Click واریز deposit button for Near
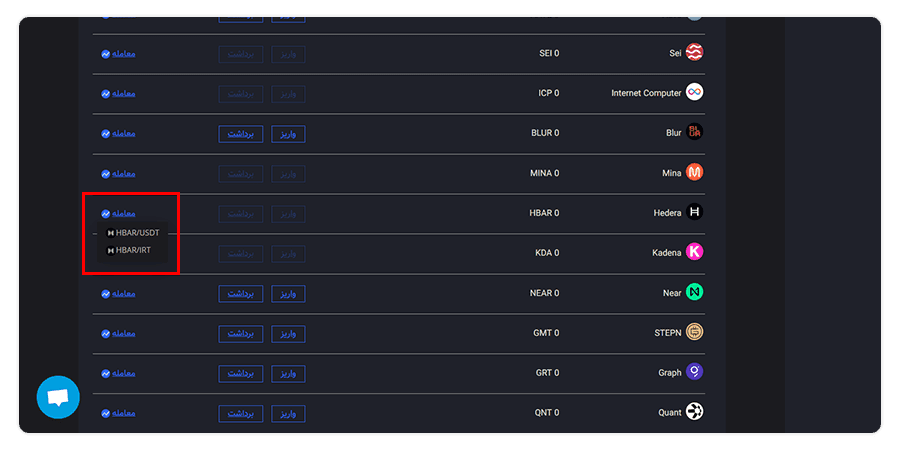The height and width of the screenshot is (450, 900). coord(288,294)
